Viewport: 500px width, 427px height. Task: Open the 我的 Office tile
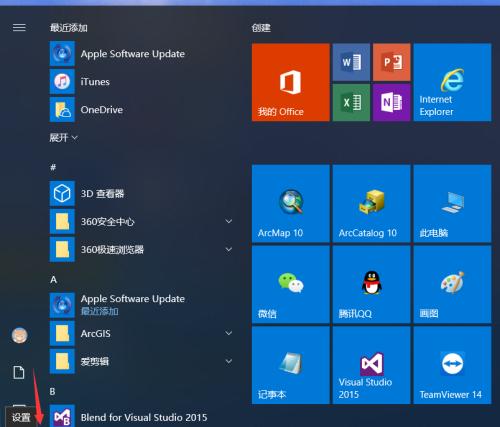(x=291, y=82)
